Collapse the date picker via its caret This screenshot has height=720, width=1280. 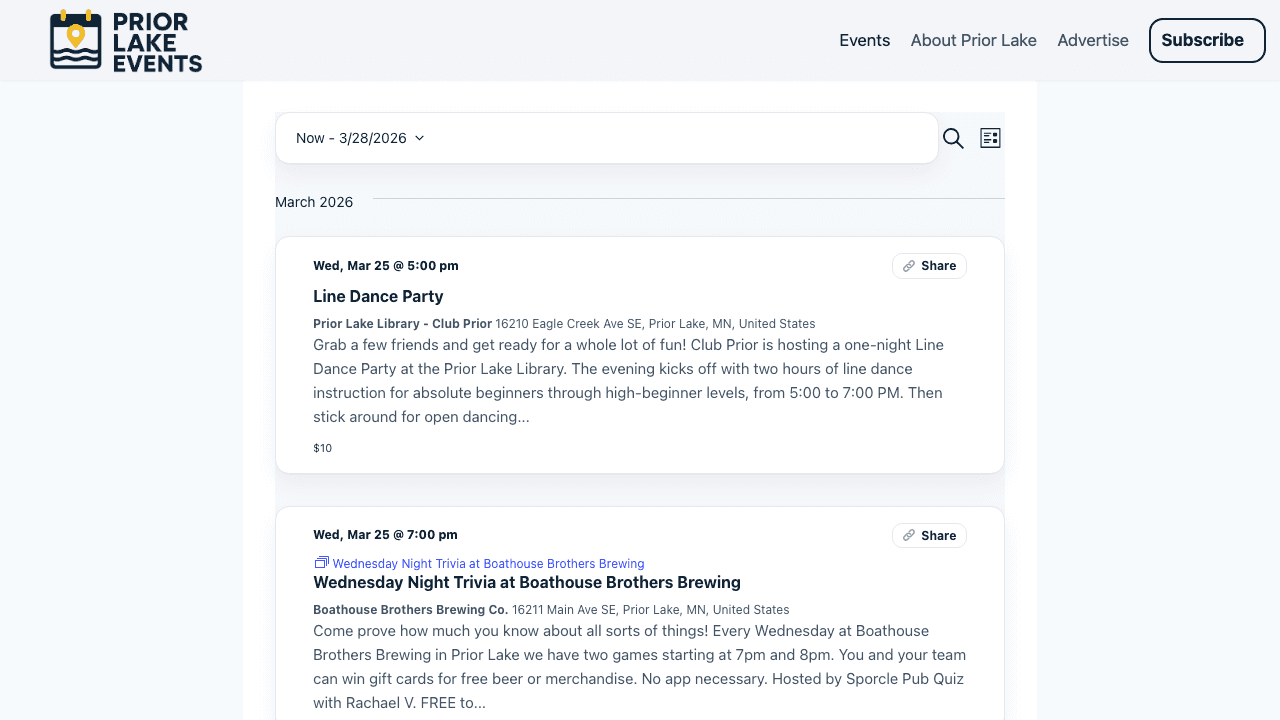pyautogui.click(x=419, y=138)
